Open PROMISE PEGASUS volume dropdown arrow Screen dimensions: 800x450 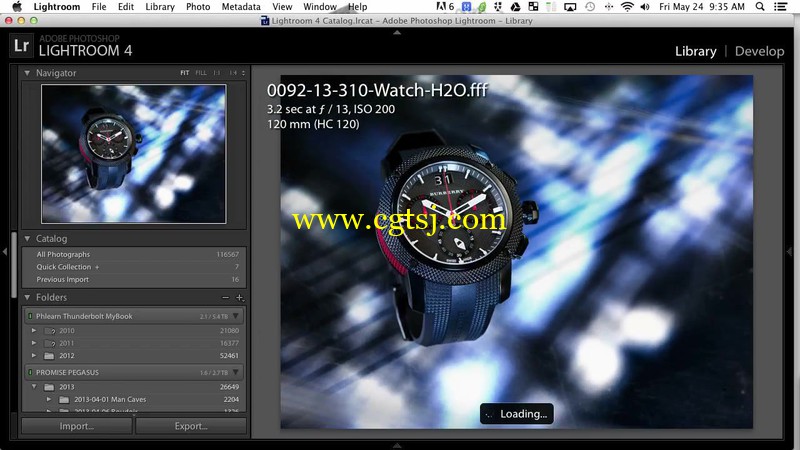pyautogui.click(x=236, y=372)
